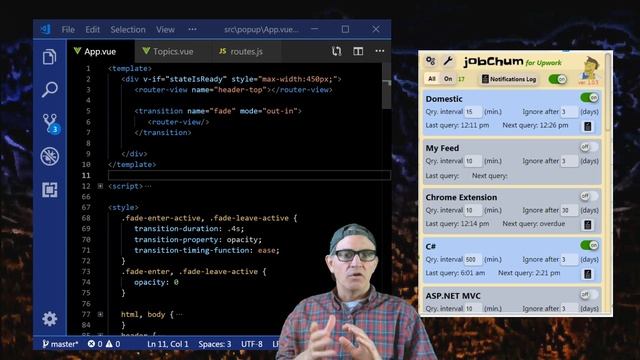Click the Domestic Qry. interval field
The width and height of the screenshot is (640, 360).
coord(473,112)
